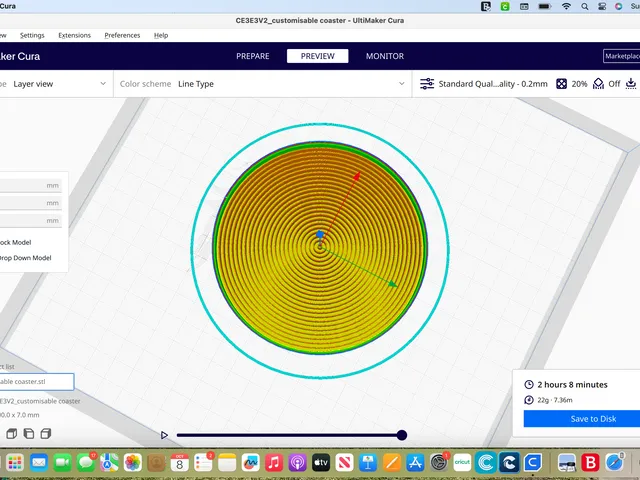Open Control Center in the menu bar
The height and width of the screenshot is (480, 640).
tap(602, 7)
